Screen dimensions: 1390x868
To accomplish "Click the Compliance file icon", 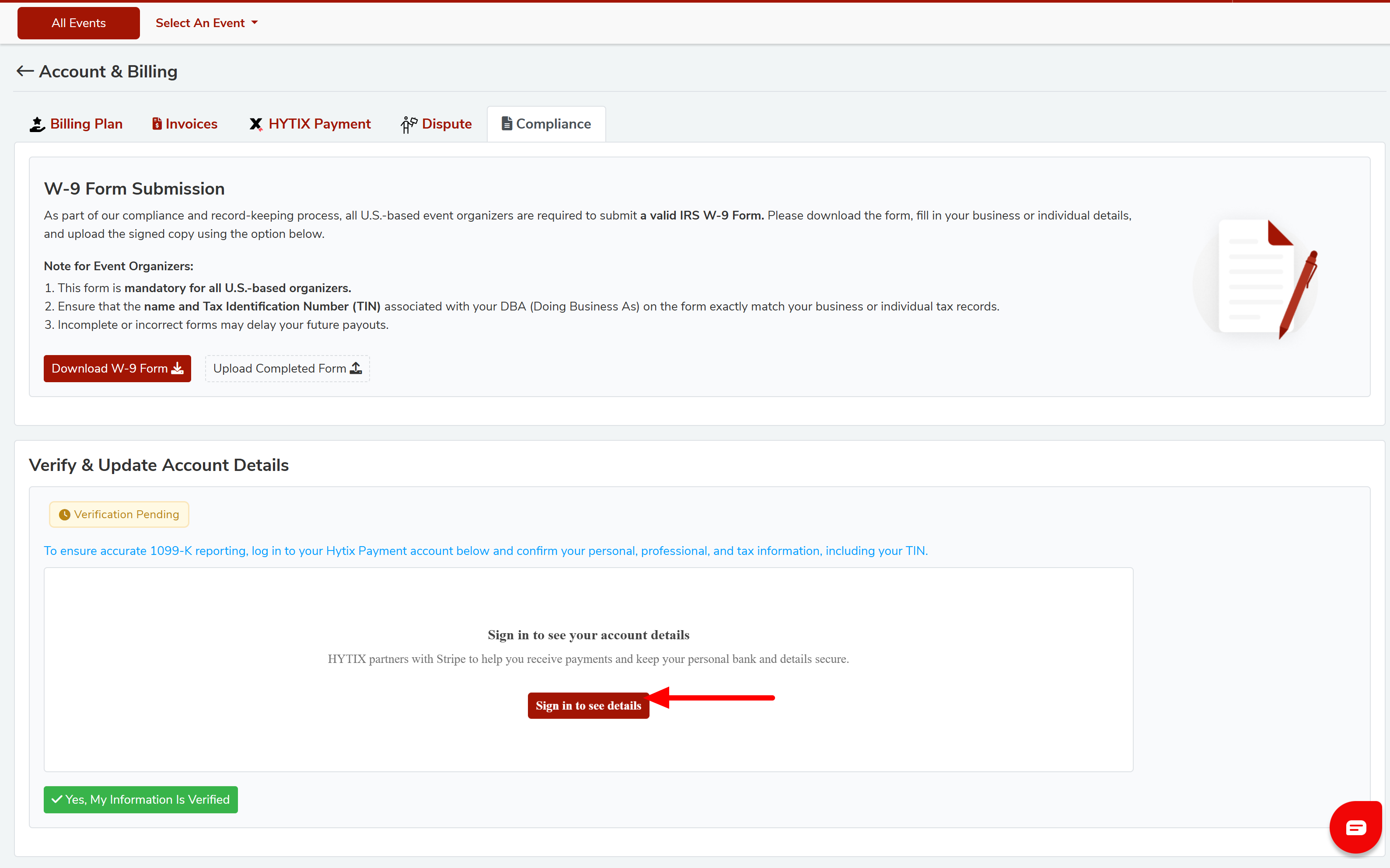I will (506, 123).
